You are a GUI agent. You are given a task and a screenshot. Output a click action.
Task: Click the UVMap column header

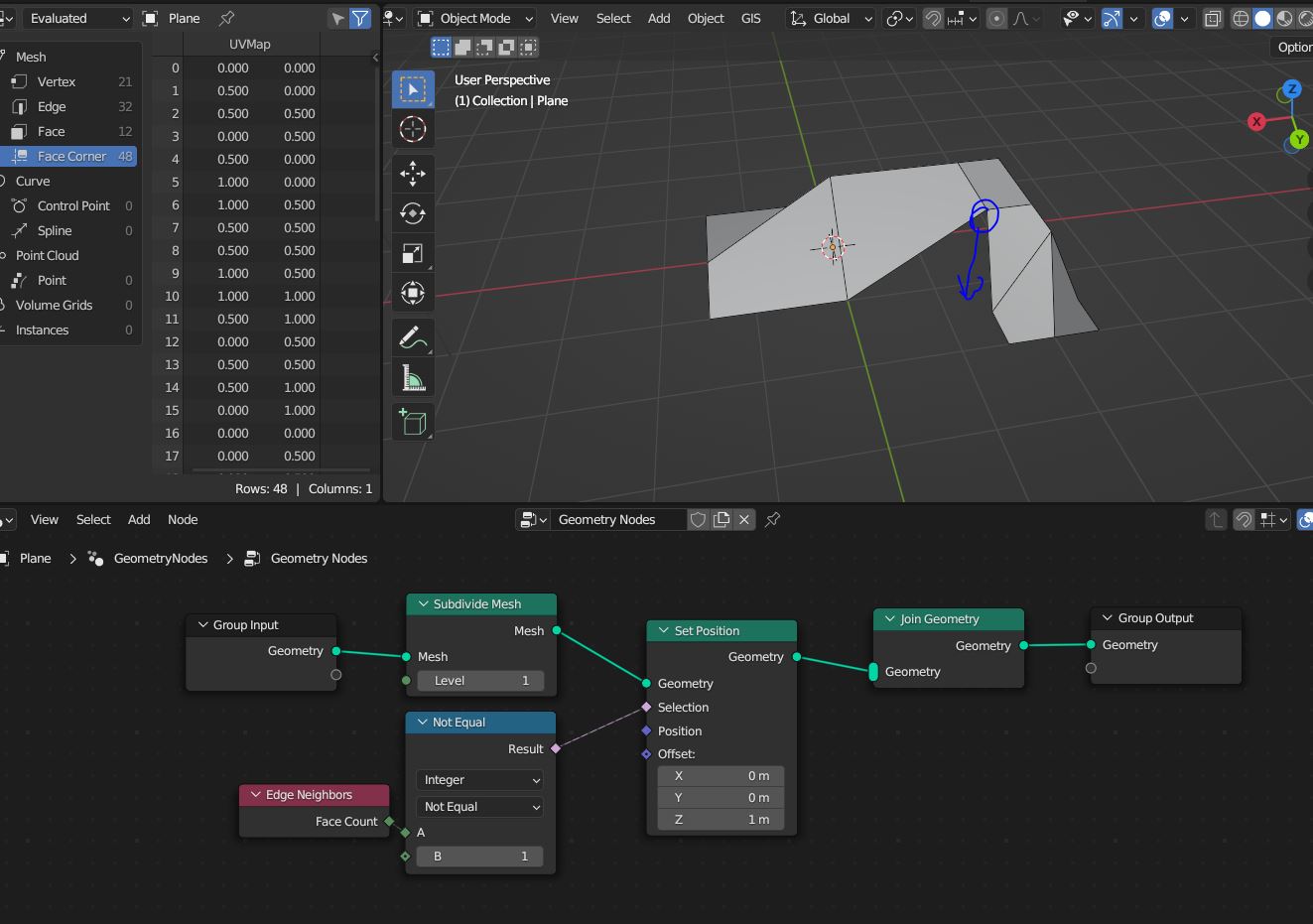pos(250,44)
